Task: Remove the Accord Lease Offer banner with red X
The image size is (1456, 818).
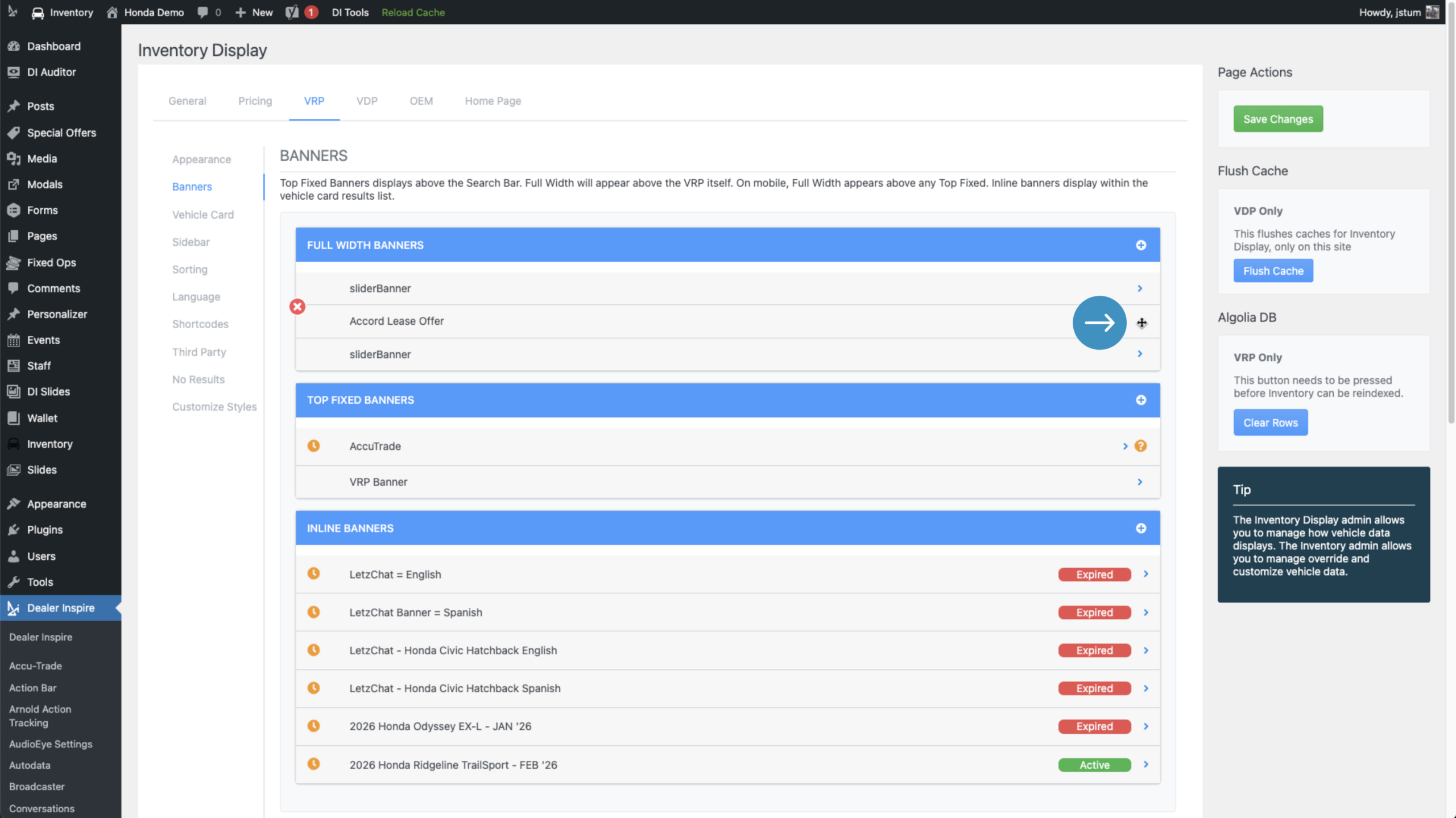Action: pos(297,307)
